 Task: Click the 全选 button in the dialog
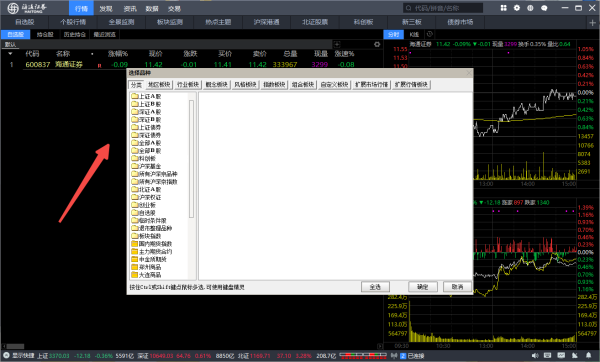[375, 287]
